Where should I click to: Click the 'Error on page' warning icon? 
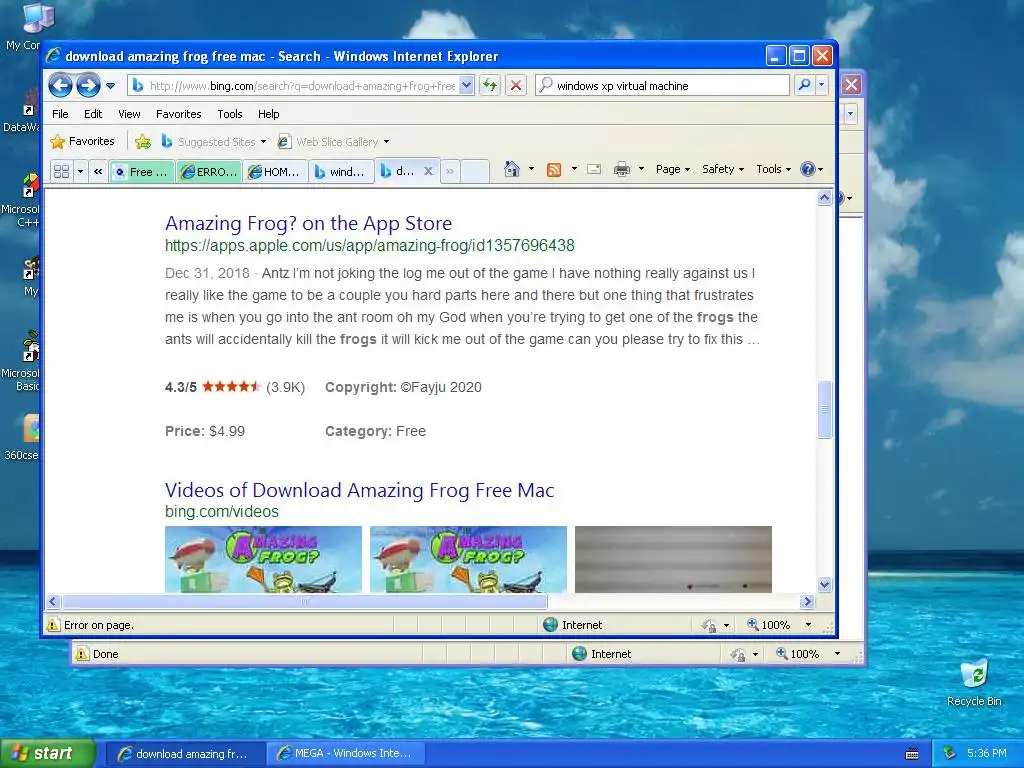click(x=53, y=625)
